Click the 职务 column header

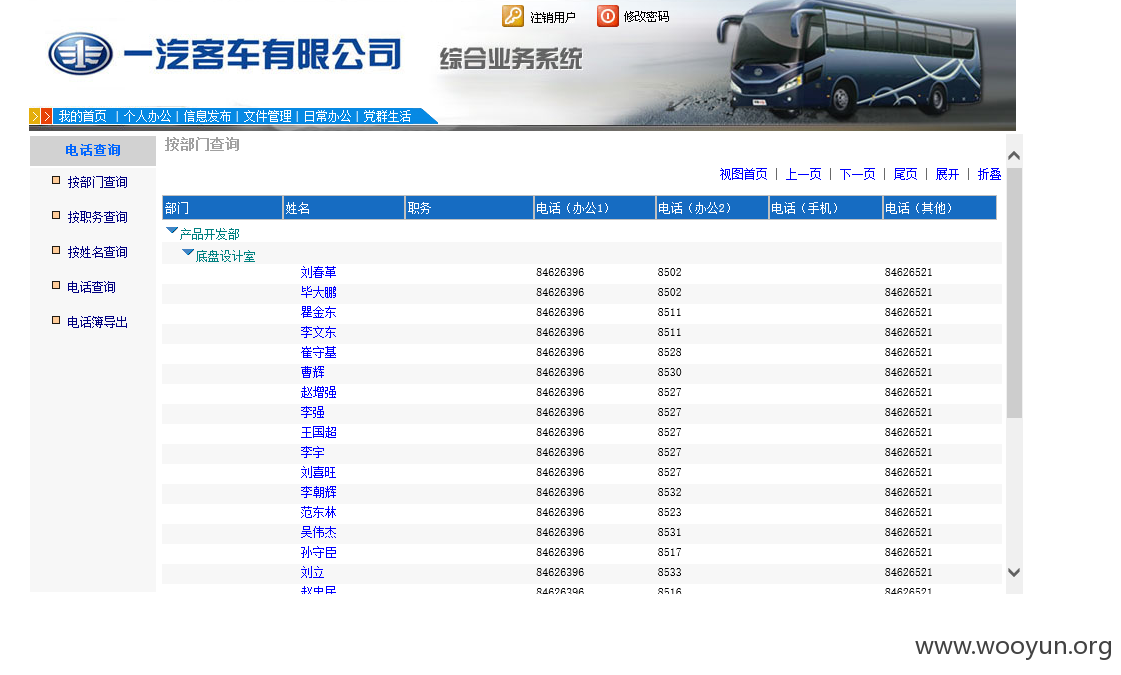click(x=469, y=207)
